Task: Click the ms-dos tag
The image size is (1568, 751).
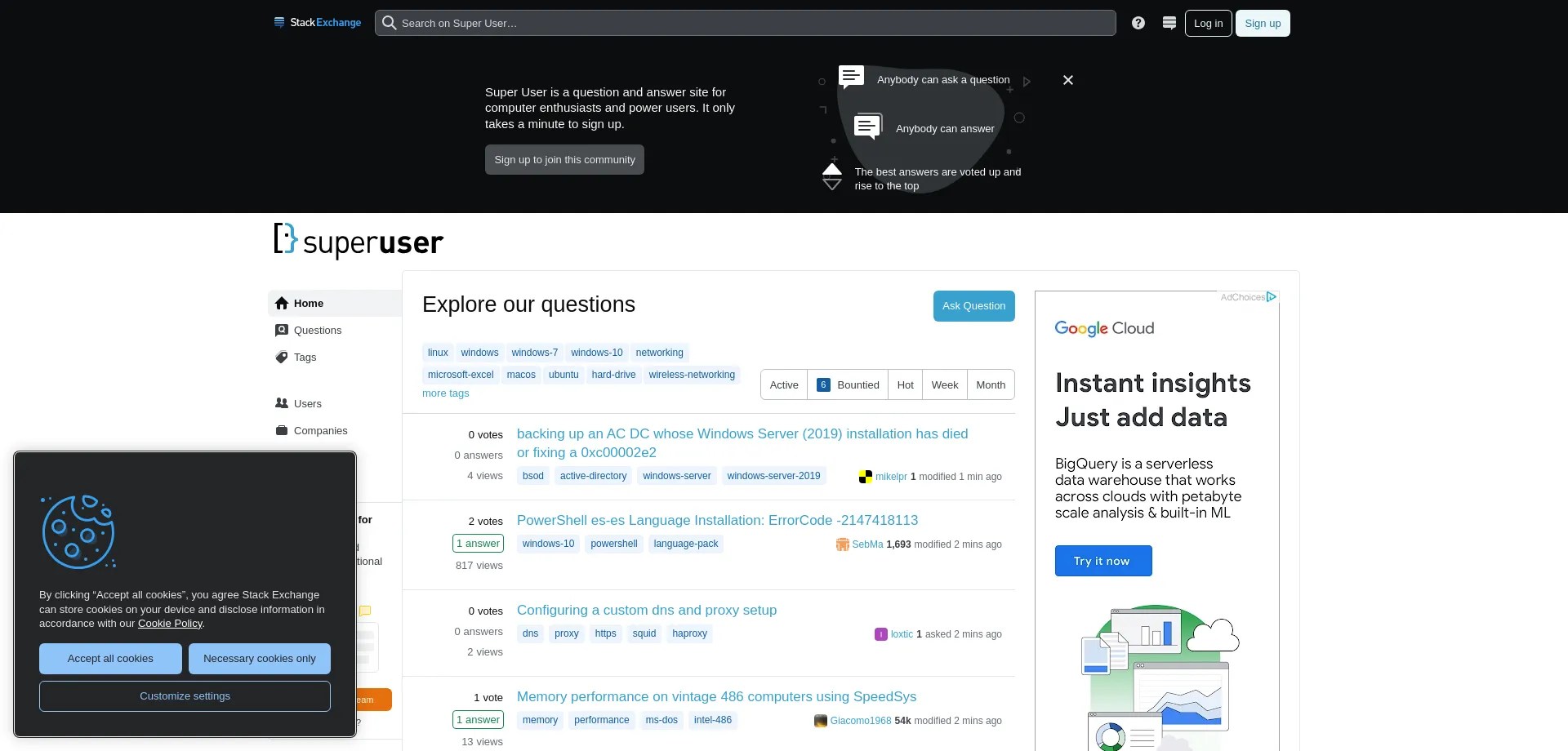Action: [x=661, y=720]
